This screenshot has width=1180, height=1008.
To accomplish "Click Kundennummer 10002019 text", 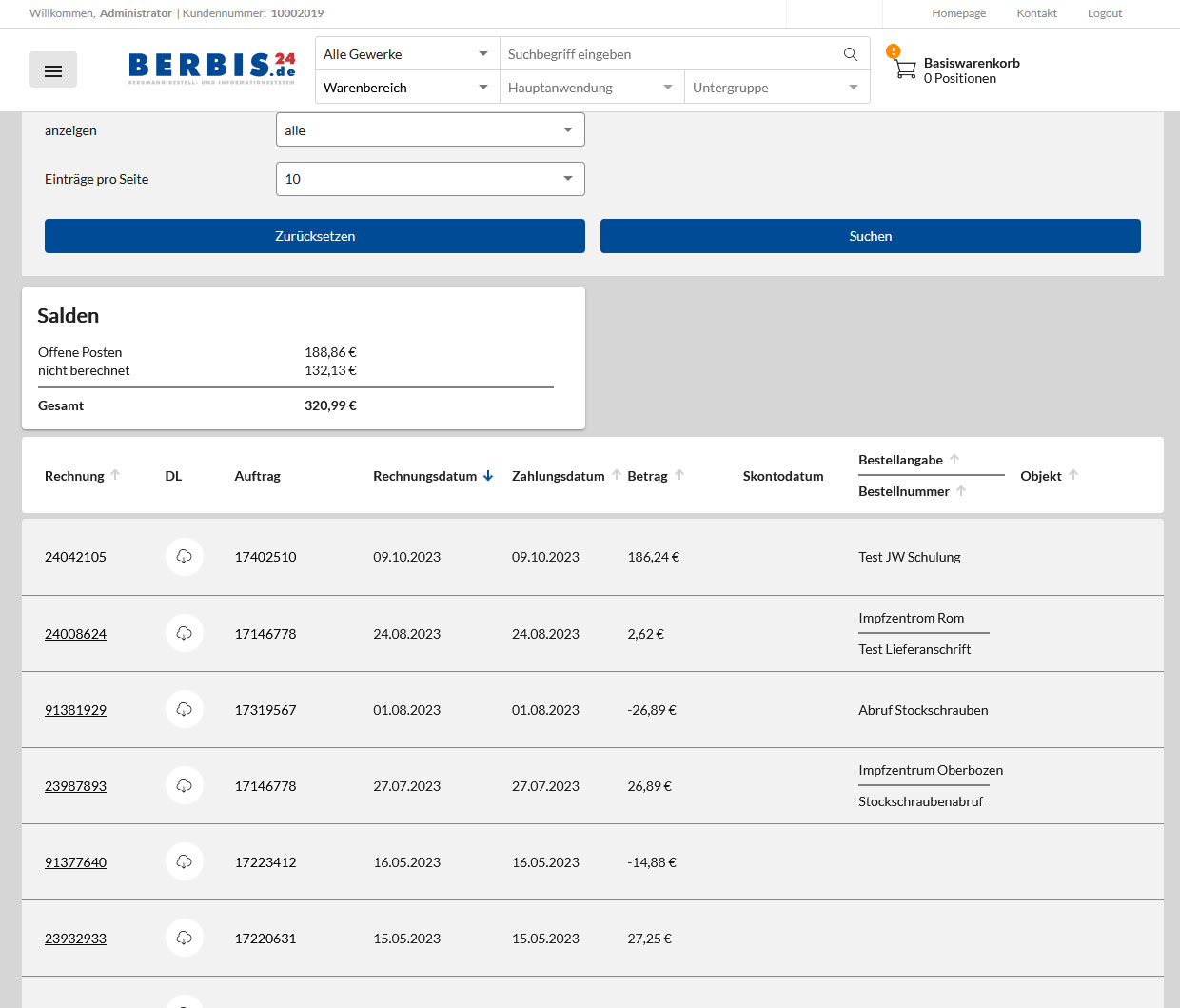I will (253, 13).
